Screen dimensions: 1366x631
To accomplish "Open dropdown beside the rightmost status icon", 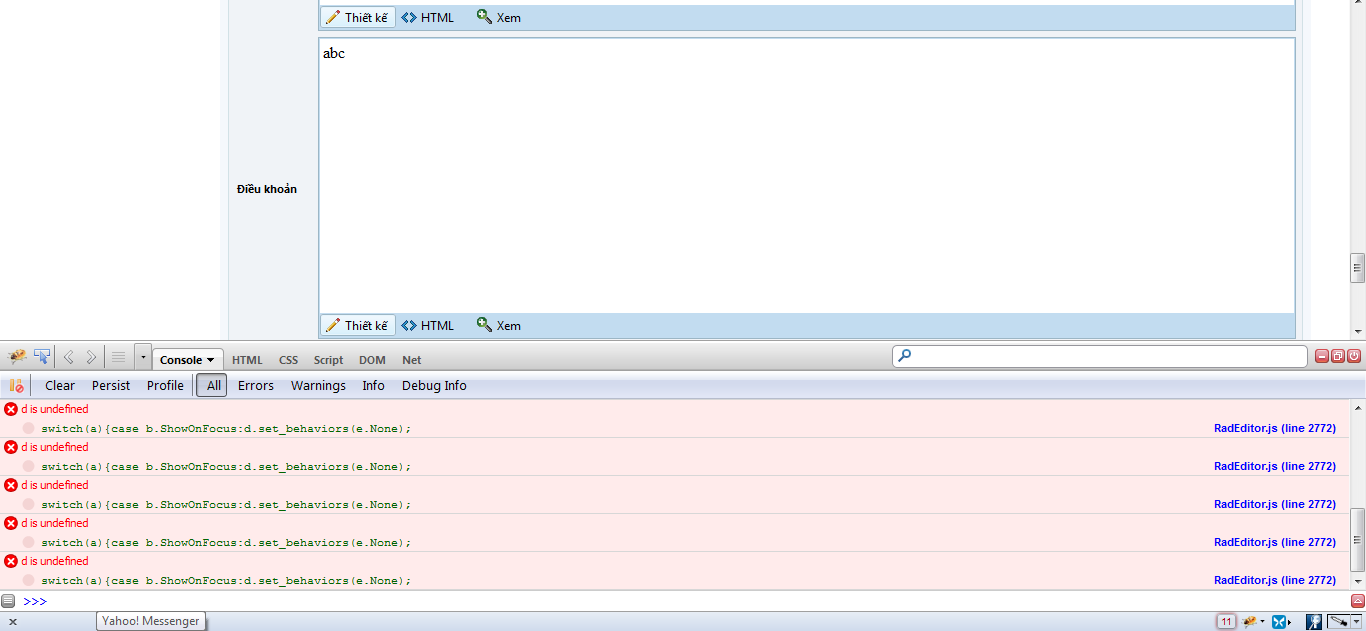I will click(1356, 621).
